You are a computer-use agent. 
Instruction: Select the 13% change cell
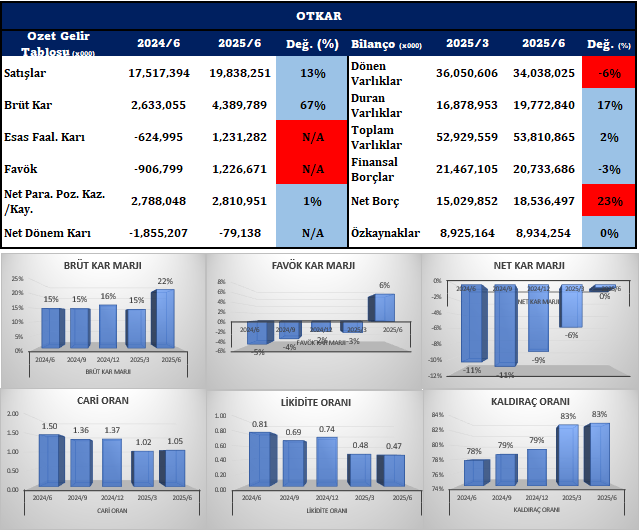(x=312, y=72)
